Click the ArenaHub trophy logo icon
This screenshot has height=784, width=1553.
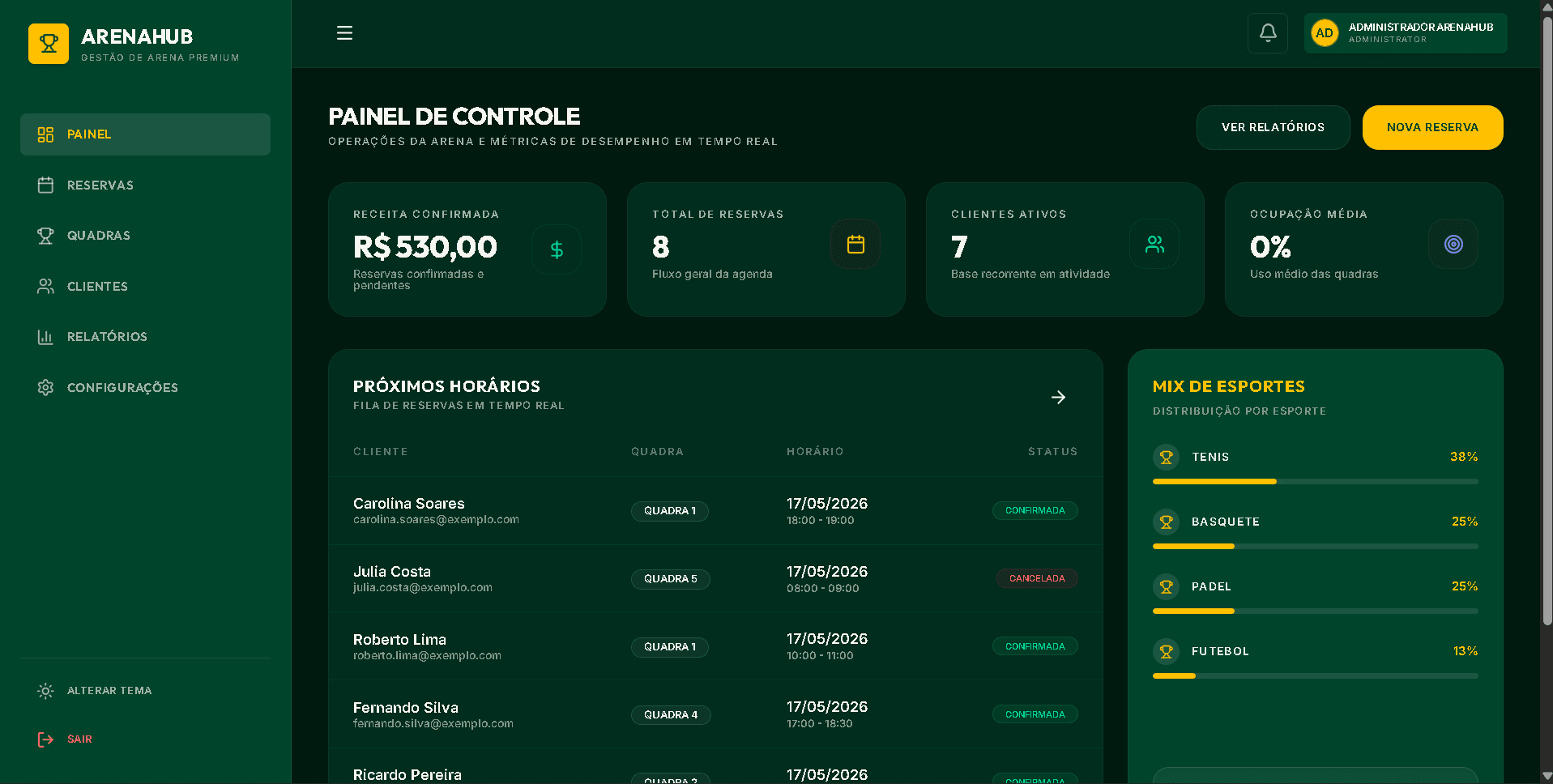click(49, 44)
